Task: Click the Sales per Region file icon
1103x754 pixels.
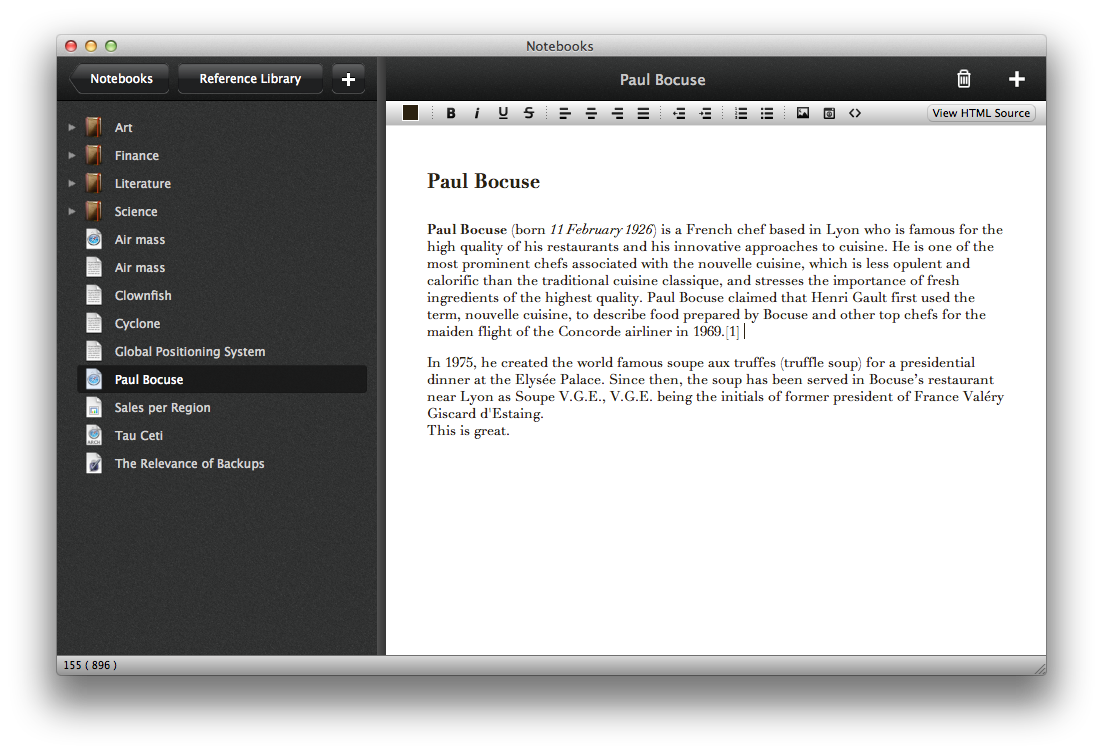Action: pos(94,407)
